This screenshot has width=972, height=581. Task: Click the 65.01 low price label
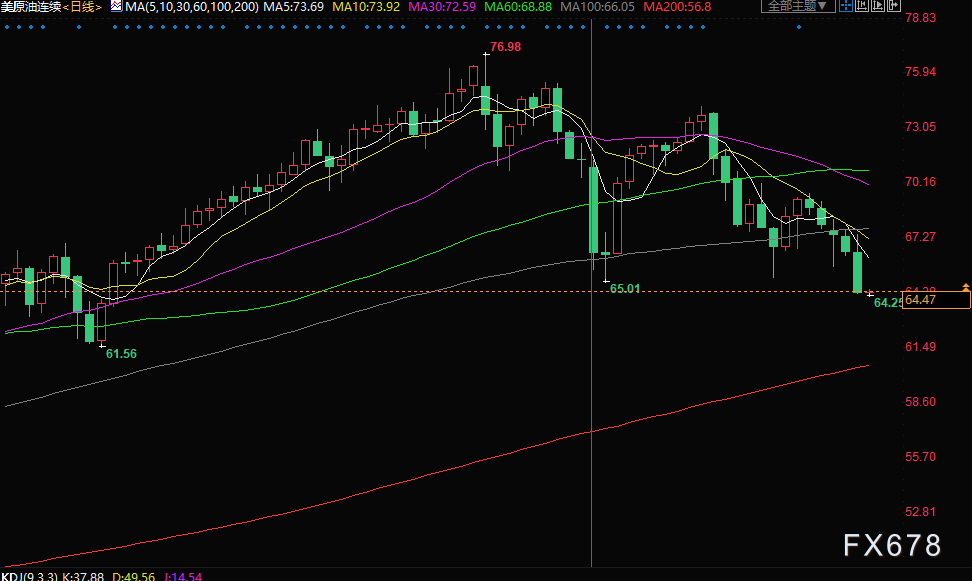point(625,288)
